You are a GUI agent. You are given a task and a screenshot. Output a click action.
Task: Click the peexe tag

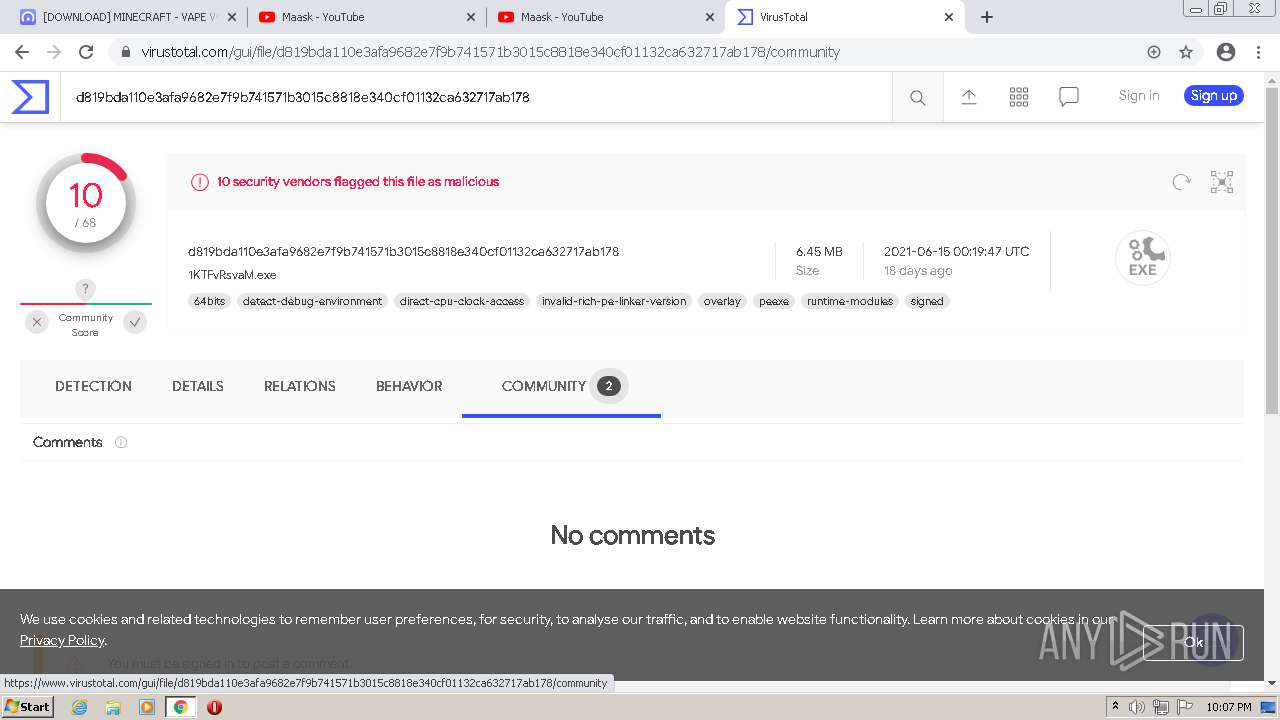pos(774,301)
